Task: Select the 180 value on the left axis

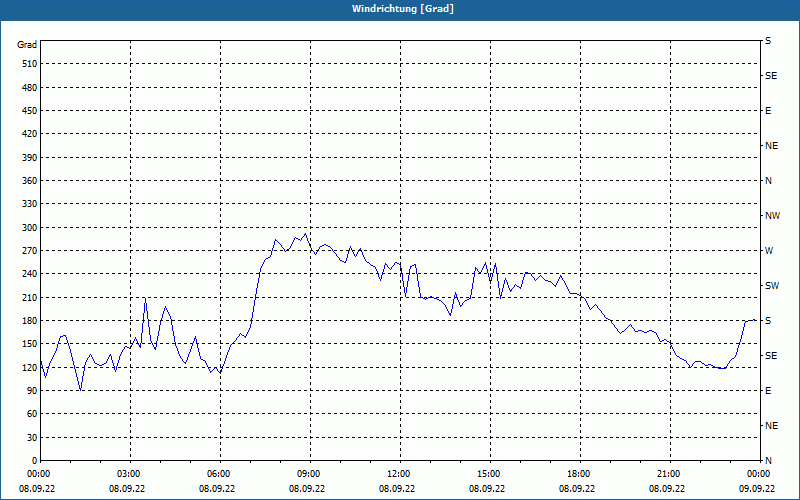Action: tap(30, 321)
